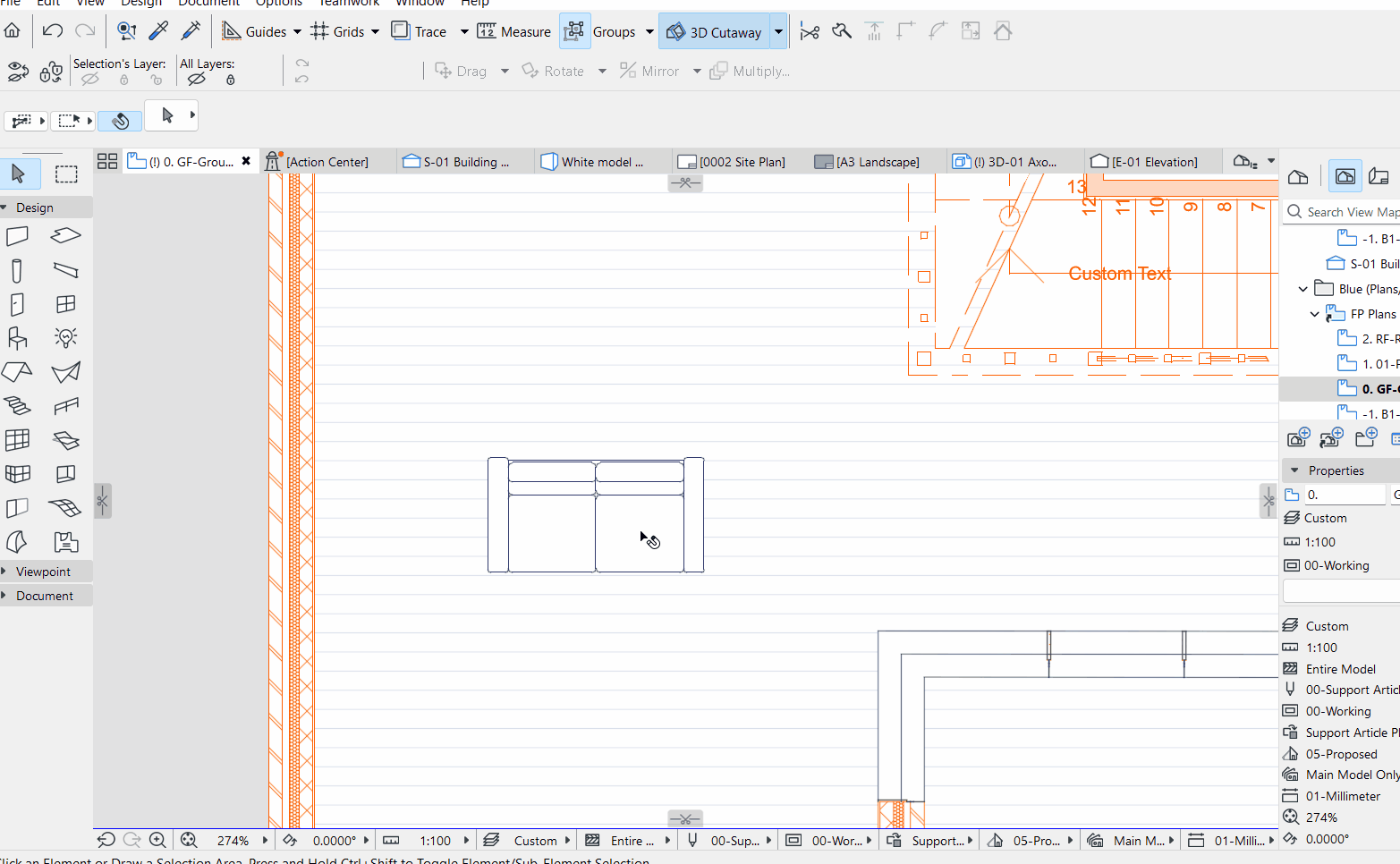Screen dimensions: 1400x864
Task: Click the Zoom In magnifier in bottom bar
Action: (157, 840)
